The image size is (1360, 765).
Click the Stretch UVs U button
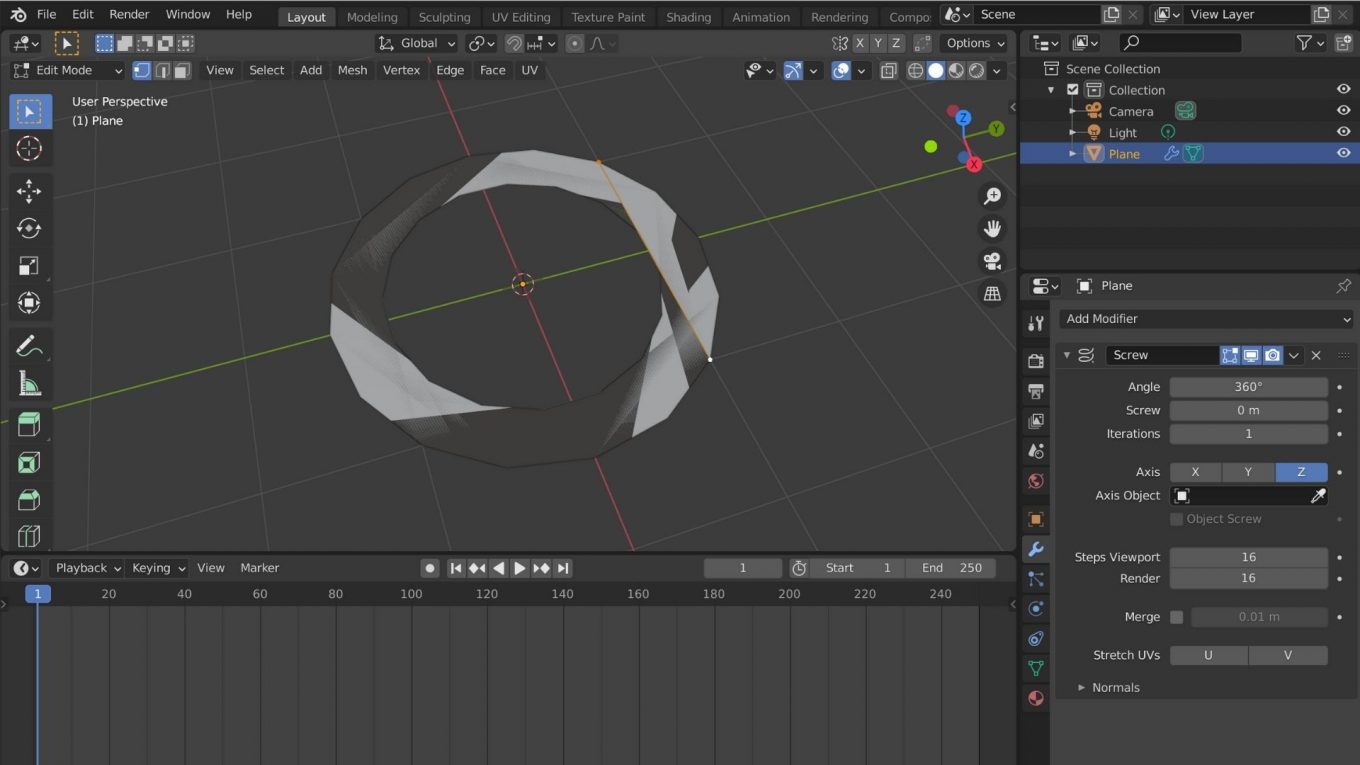(1208, 655)
